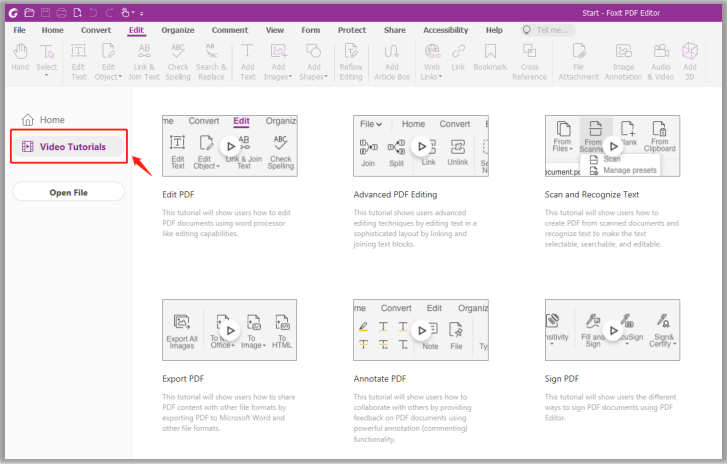Open the File menu
727x464 pixels.
pyautogui.click(x=19, y=30)
